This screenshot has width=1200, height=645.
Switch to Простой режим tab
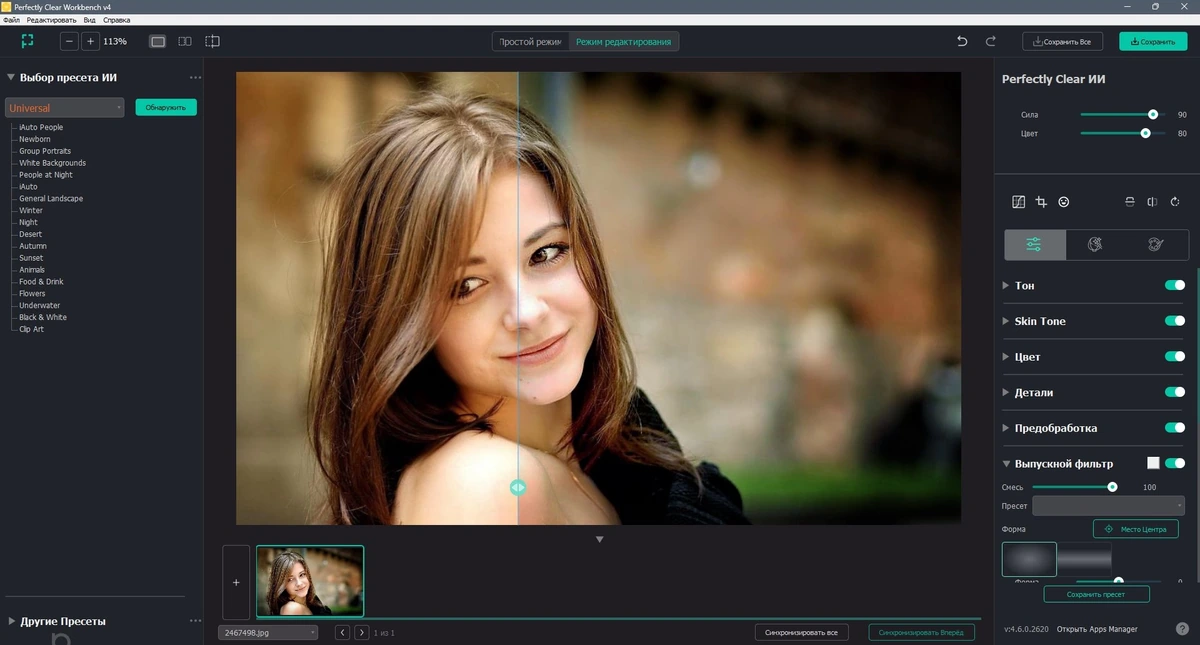click(530, 42)
